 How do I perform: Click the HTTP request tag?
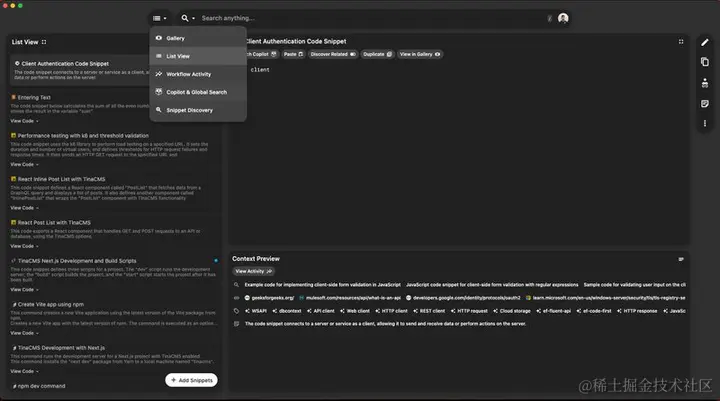pos(469,311)
